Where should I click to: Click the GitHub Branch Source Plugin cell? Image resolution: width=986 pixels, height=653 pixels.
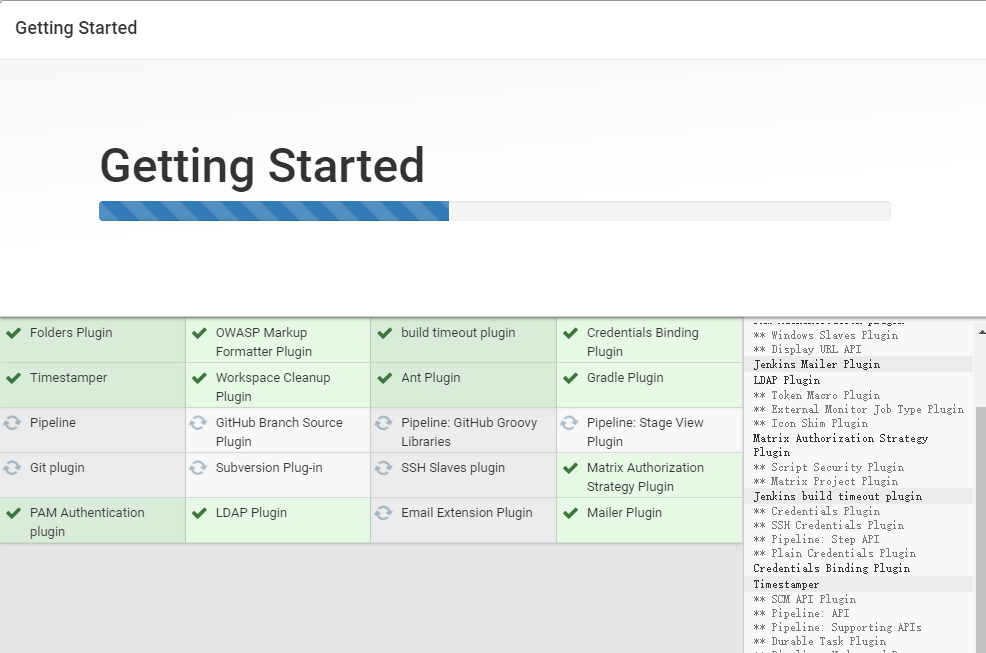click(x=278, y=430)
